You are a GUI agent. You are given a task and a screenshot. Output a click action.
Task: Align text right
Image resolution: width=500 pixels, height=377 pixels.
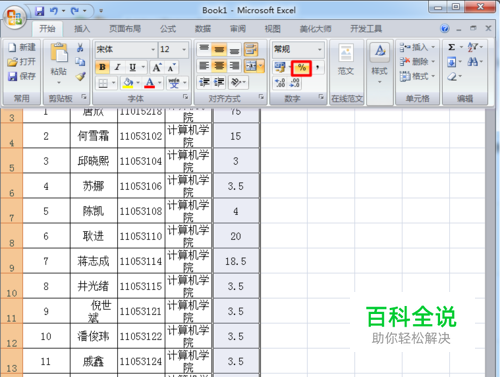pos(234,66)
